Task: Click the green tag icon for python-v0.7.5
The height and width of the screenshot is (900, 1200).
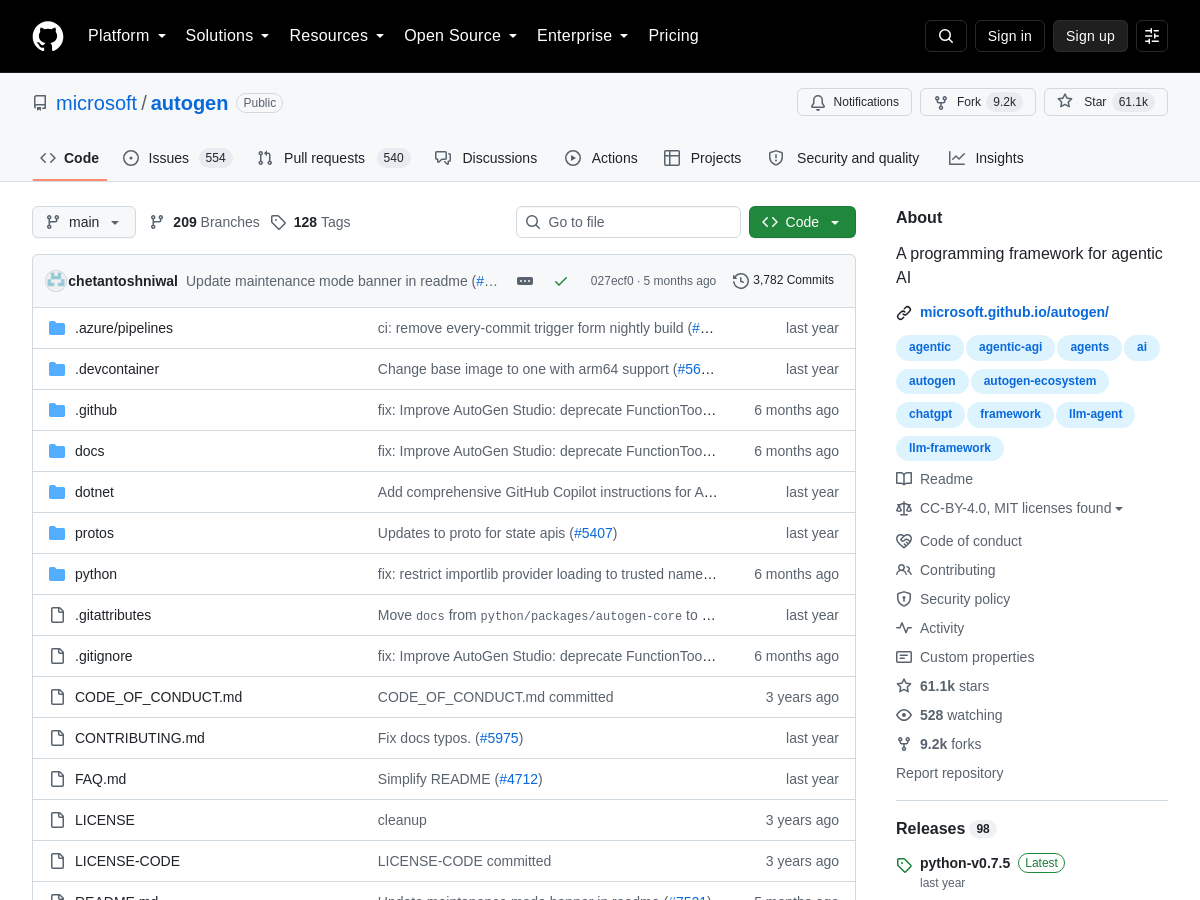Action: click(904, 865)
